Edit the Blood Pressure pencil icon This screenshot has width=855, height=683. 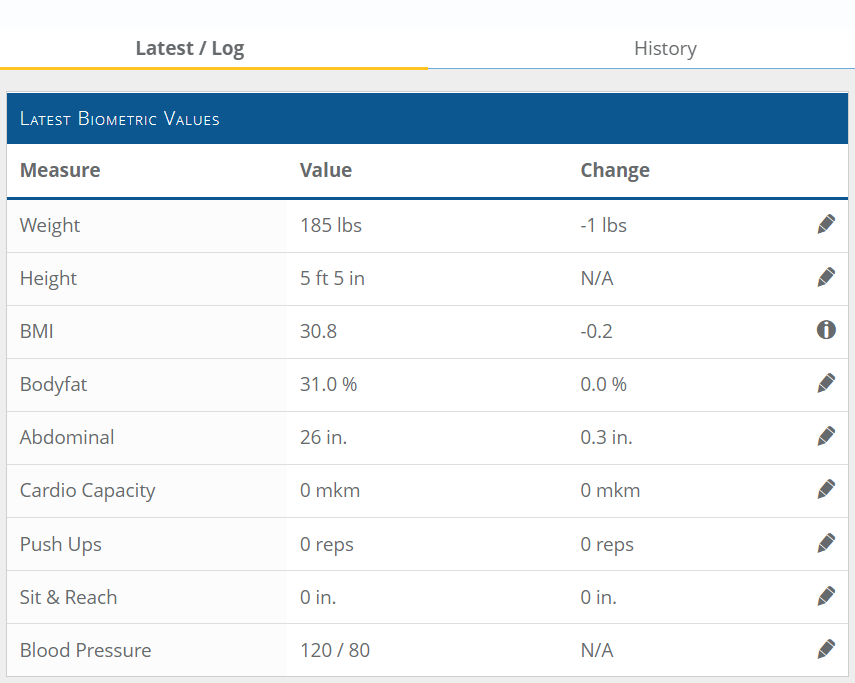point(826,649)
